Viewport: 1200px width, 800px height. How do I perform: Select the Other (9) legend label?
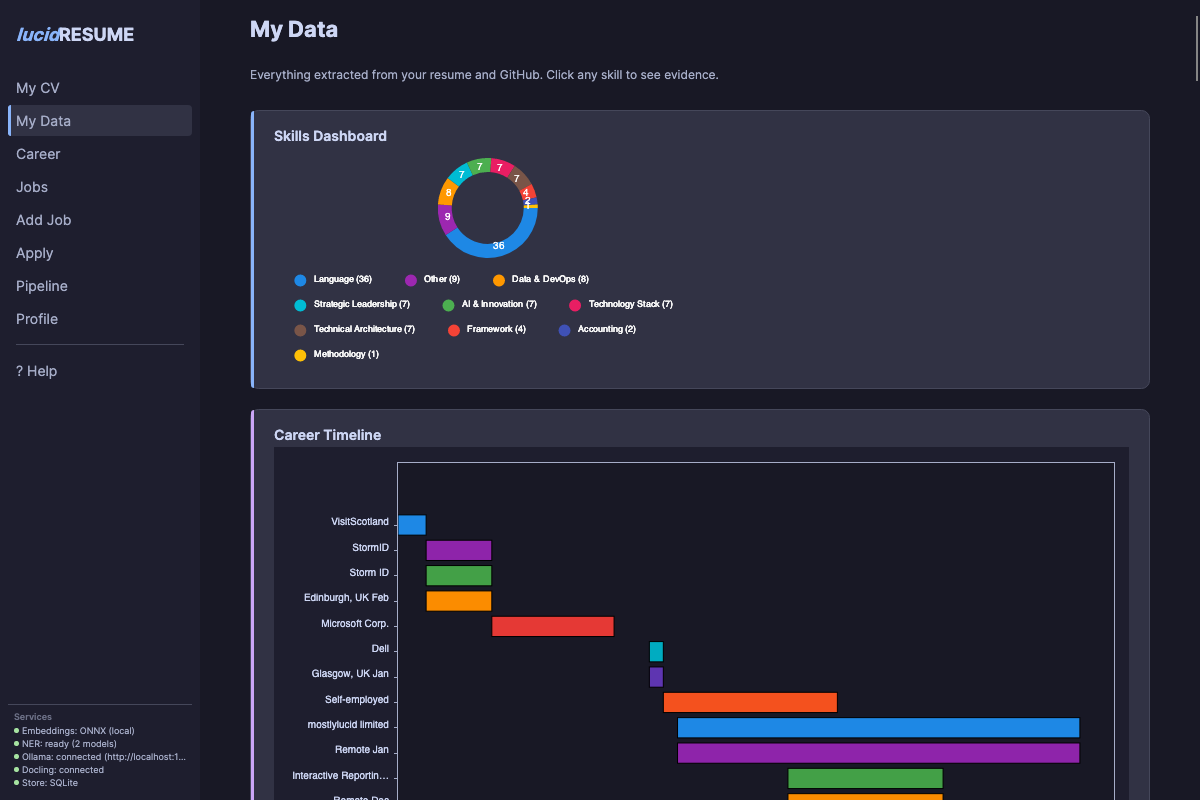[442, 279]
